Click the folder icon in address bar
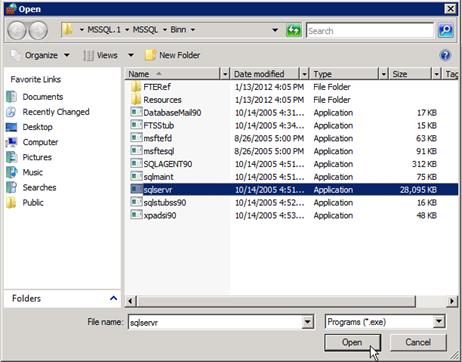 coord(68,30)
